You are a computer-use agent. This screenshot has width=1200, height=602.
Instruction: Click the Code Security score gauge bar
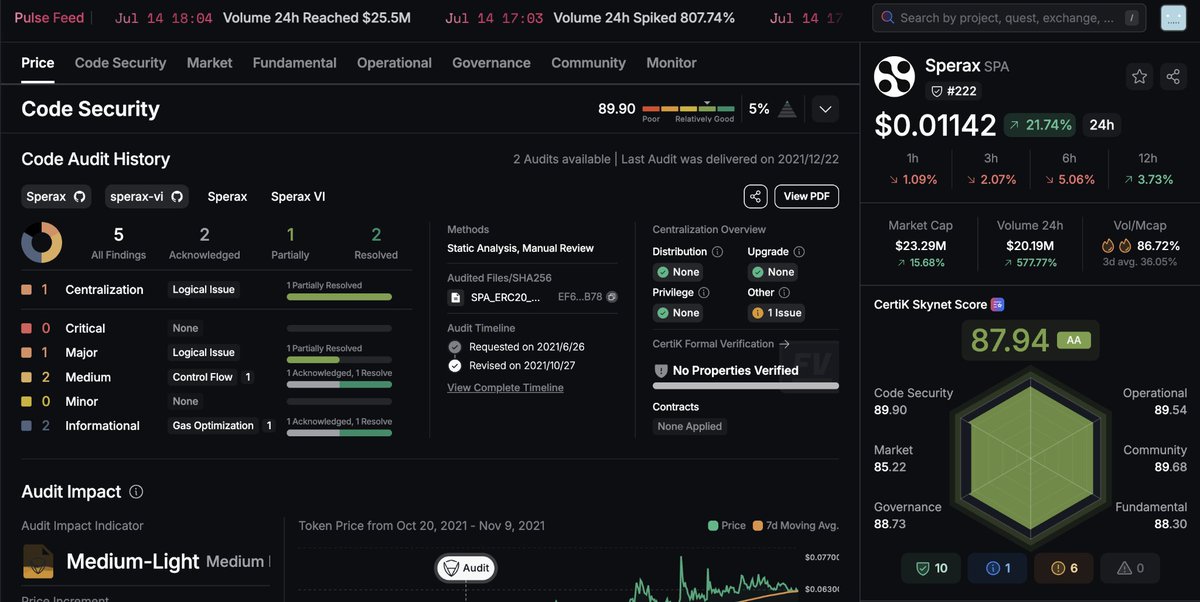[x=688, y=108]
